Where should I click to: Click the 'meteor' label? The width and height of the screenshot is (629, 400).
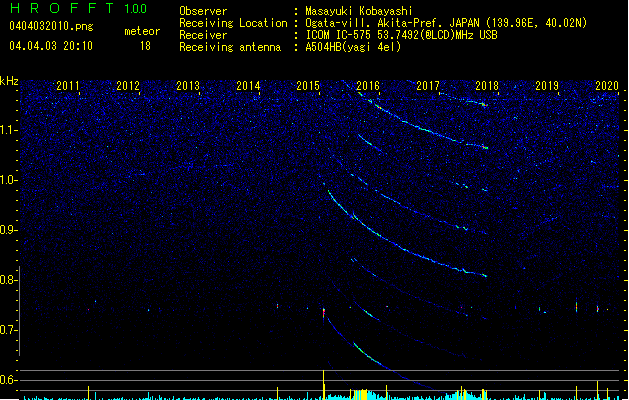[142, 31]
